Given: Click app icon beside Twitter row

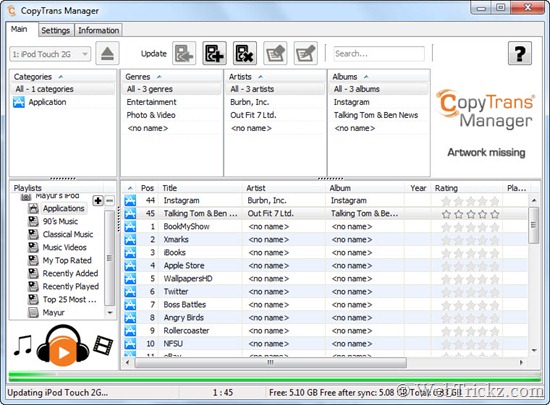Looking at the screenshot, I should [130, 291].
